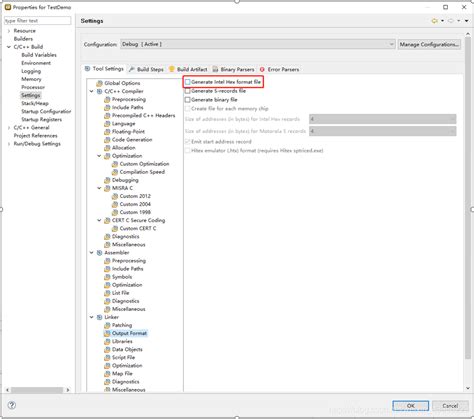Click the C/C++ Compiler tool icon
Viewport: 474px width, 419px height.
[99, 91]
